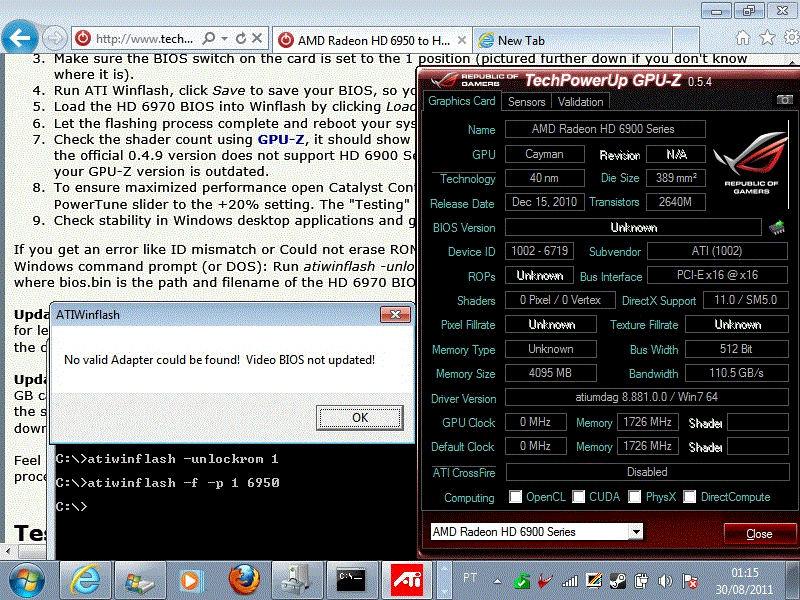Image resolution: width=800 pixels, height=600 pixels.
Task: Click the GPU-Z Name field value
Action: [x=605, y=129]
